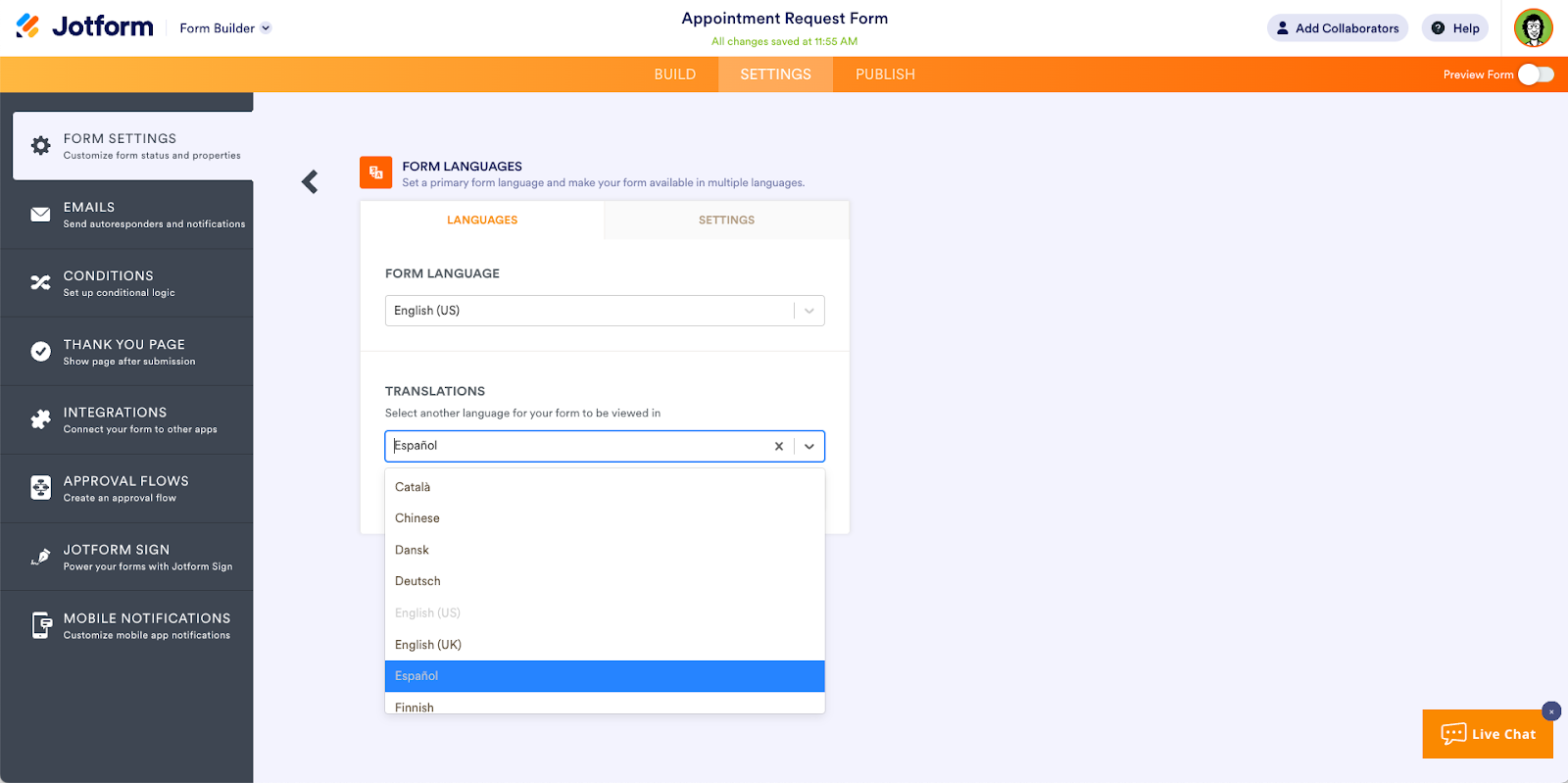Click the back arrow beside Form Languages
Viewport: 1568px width, 783px height.
pos(310,181)
